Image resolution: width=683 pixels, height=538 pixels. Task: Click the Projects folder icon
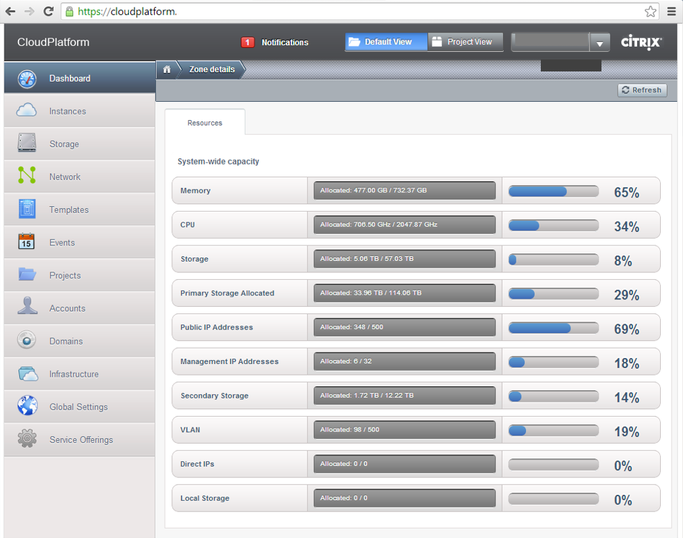point(27,274)
